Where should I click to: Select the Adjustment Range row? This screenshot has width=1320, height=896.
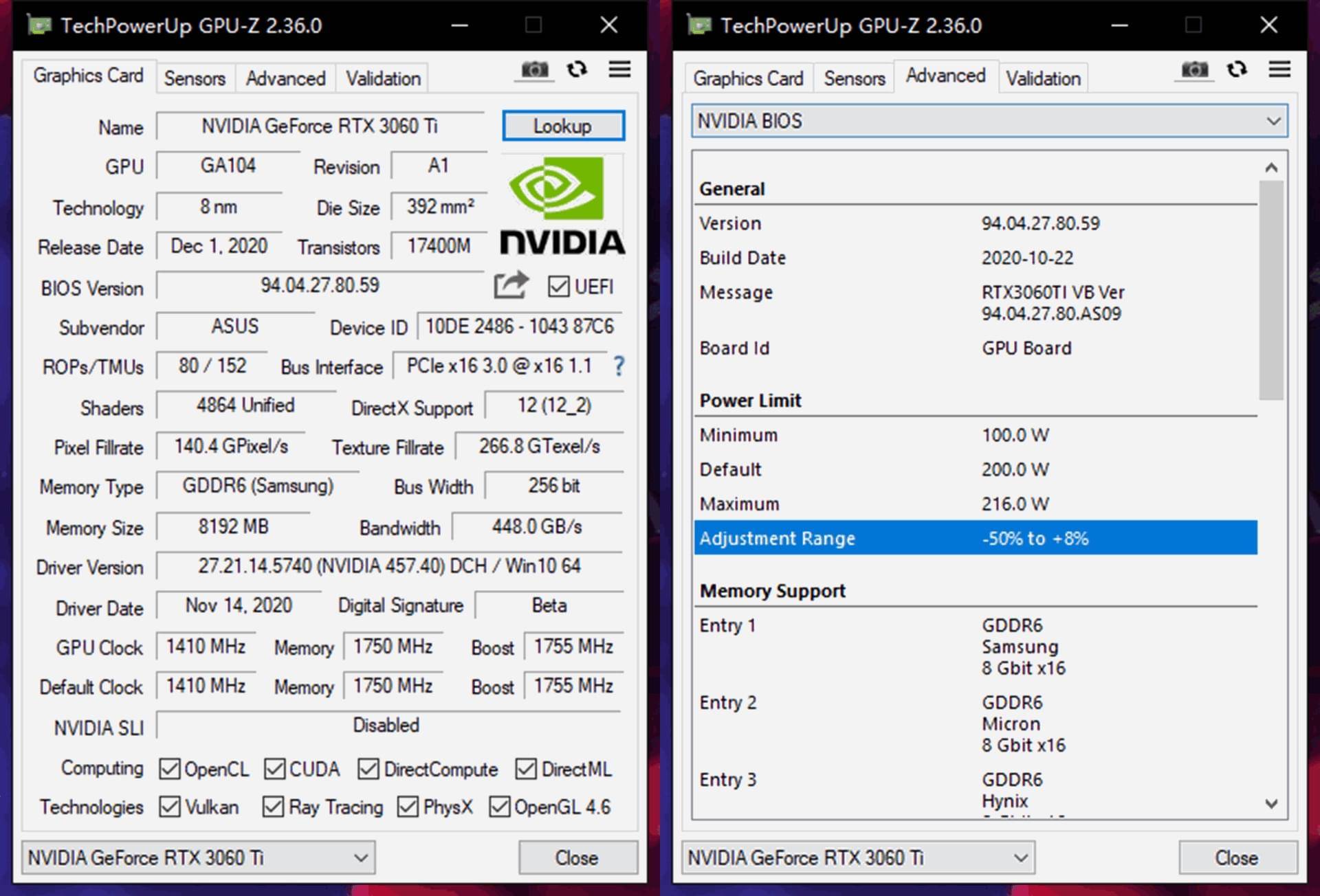pyautogui.click(x=976, y=538)
